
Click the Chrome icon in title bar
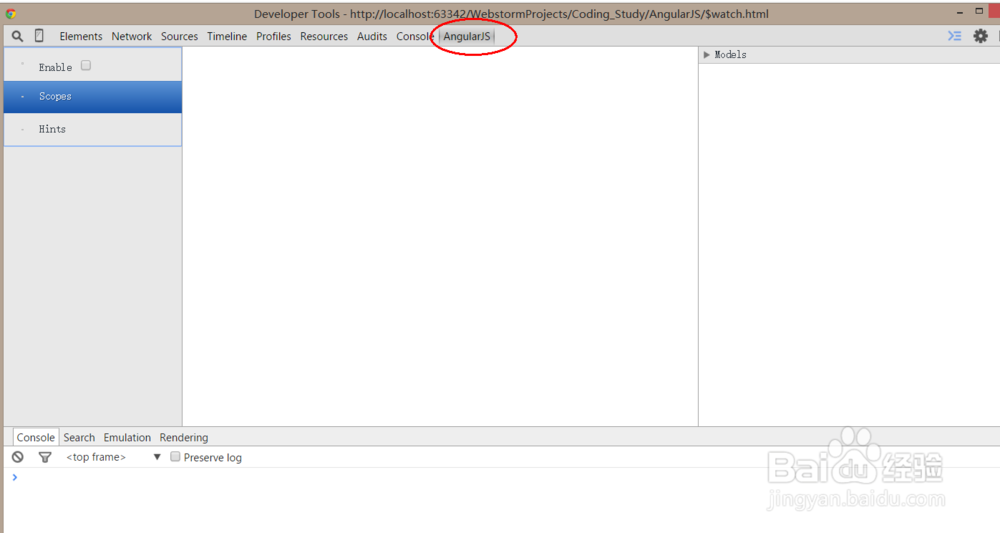coord(11,13)
